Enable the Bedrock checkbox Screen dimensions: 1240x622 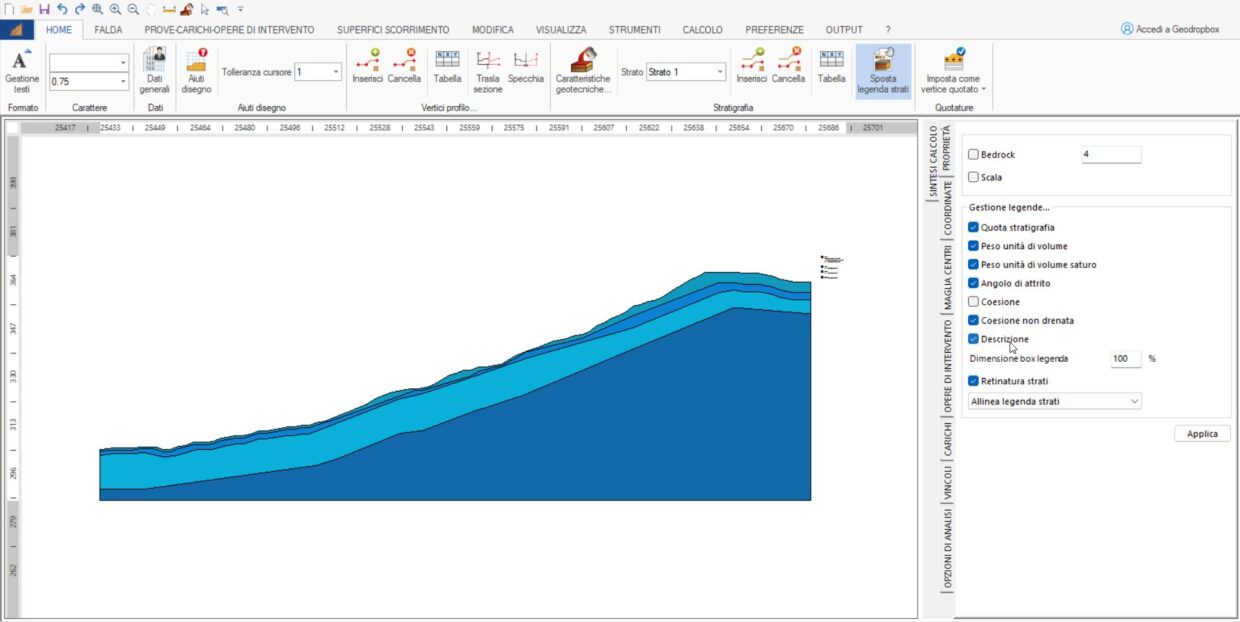click(x=974, y=155)
